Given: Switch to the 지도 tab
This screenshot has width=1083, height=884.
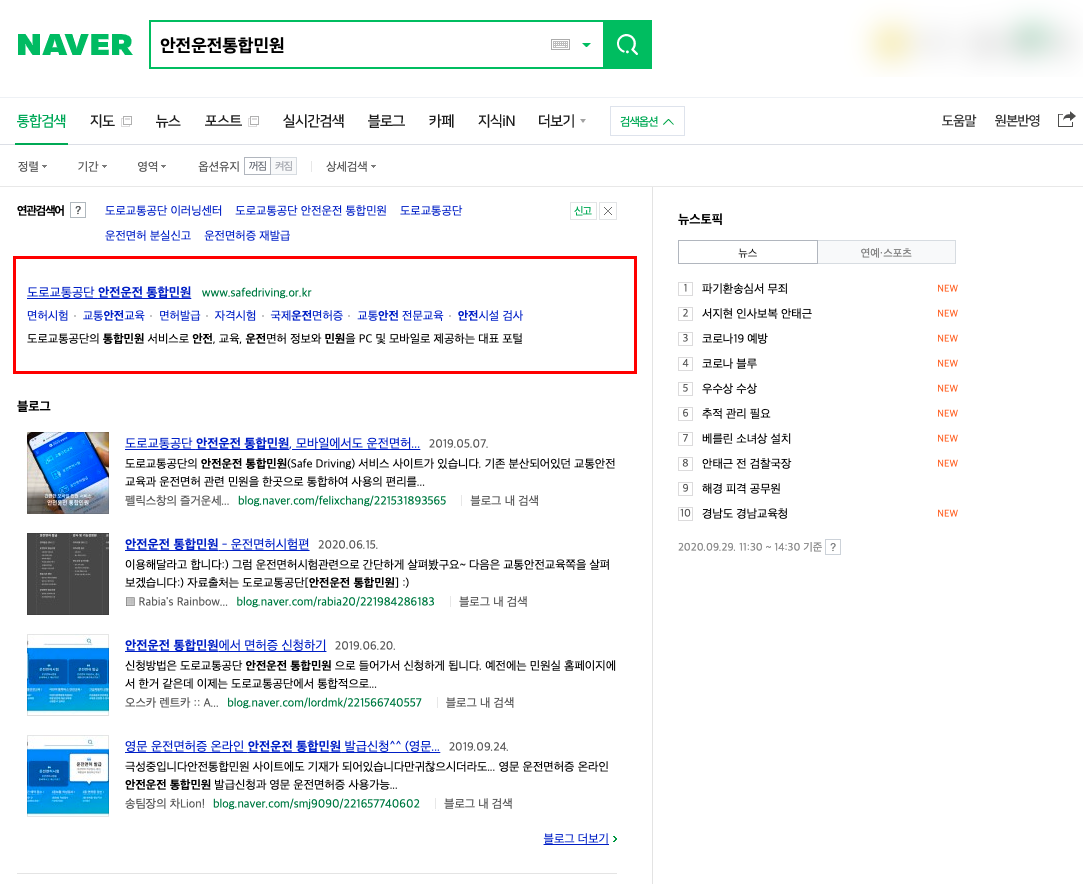Looking at the screenshot, I should [x=102, y=121].
